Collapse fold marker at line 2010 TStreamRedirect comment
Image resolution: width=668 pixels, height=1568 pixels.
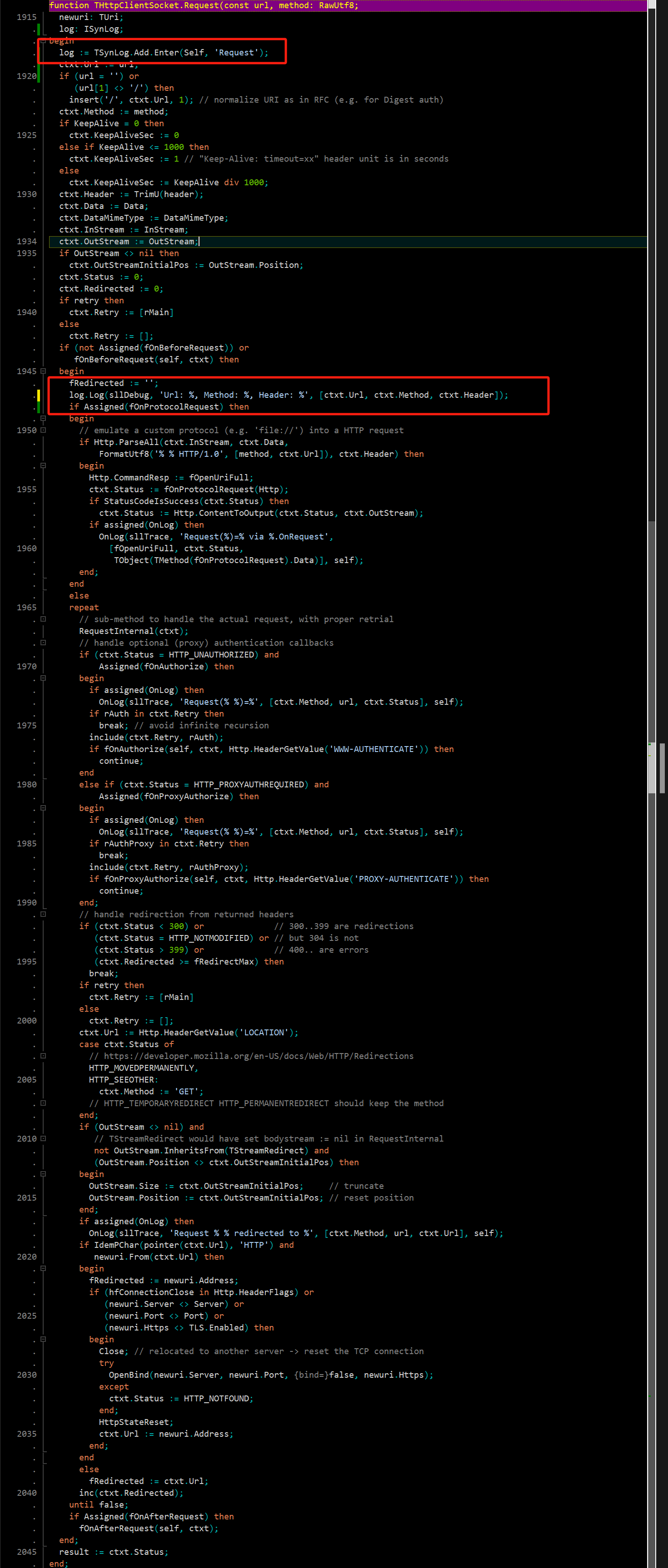(43, 1139)
